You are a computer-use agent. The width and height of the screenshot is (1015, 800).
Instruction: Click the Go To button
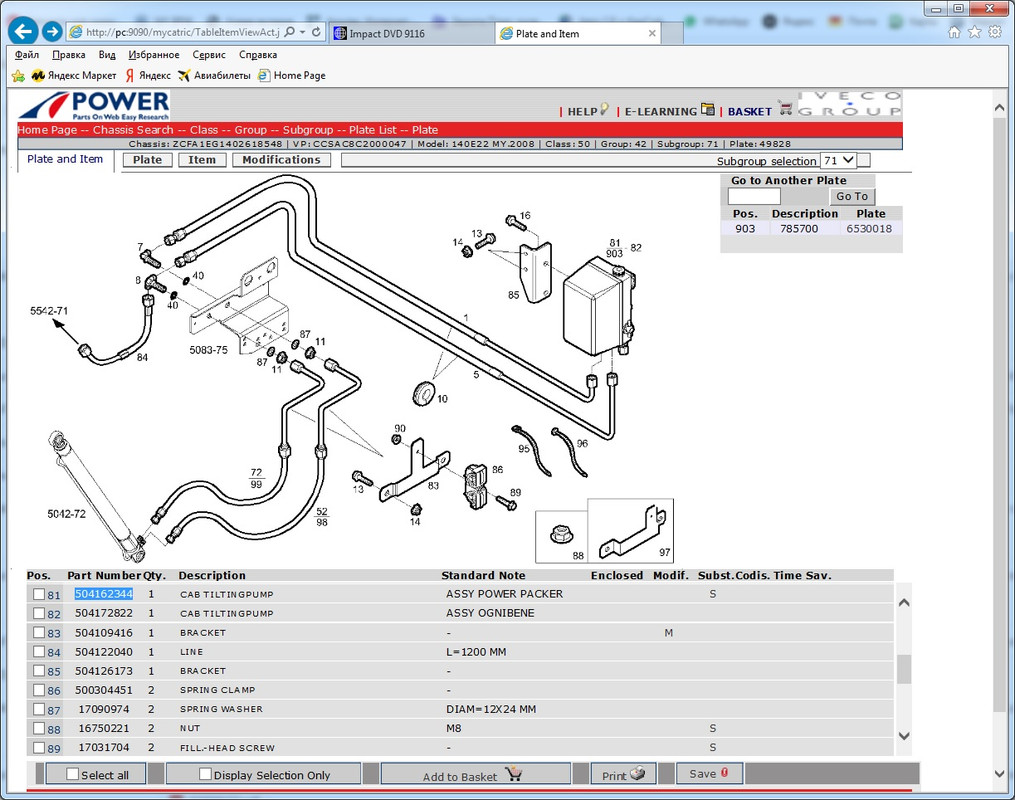(x=852, y=196)
